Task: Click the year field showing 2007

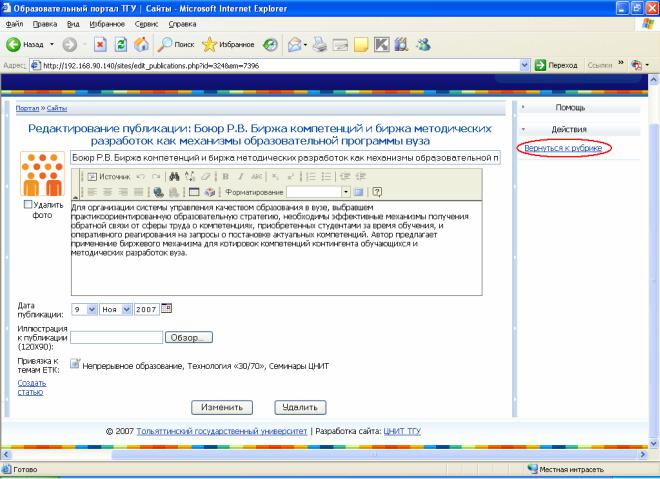Action: pyautogui.click(x=146, y=309)
